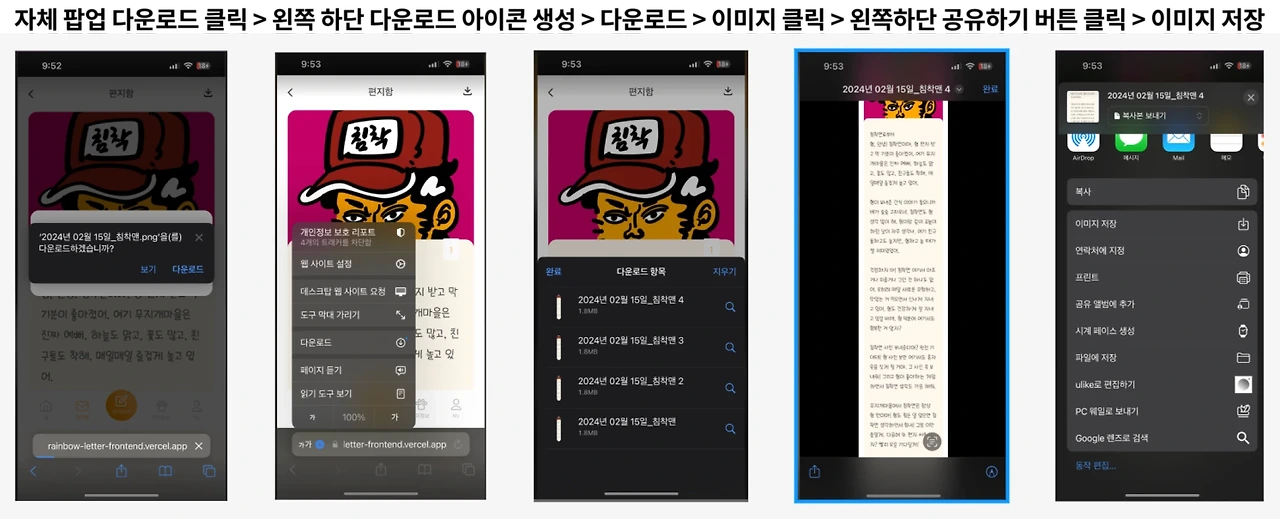Choose 공유 앨범에 추가 in share sheet

[x=1162, y=304]
